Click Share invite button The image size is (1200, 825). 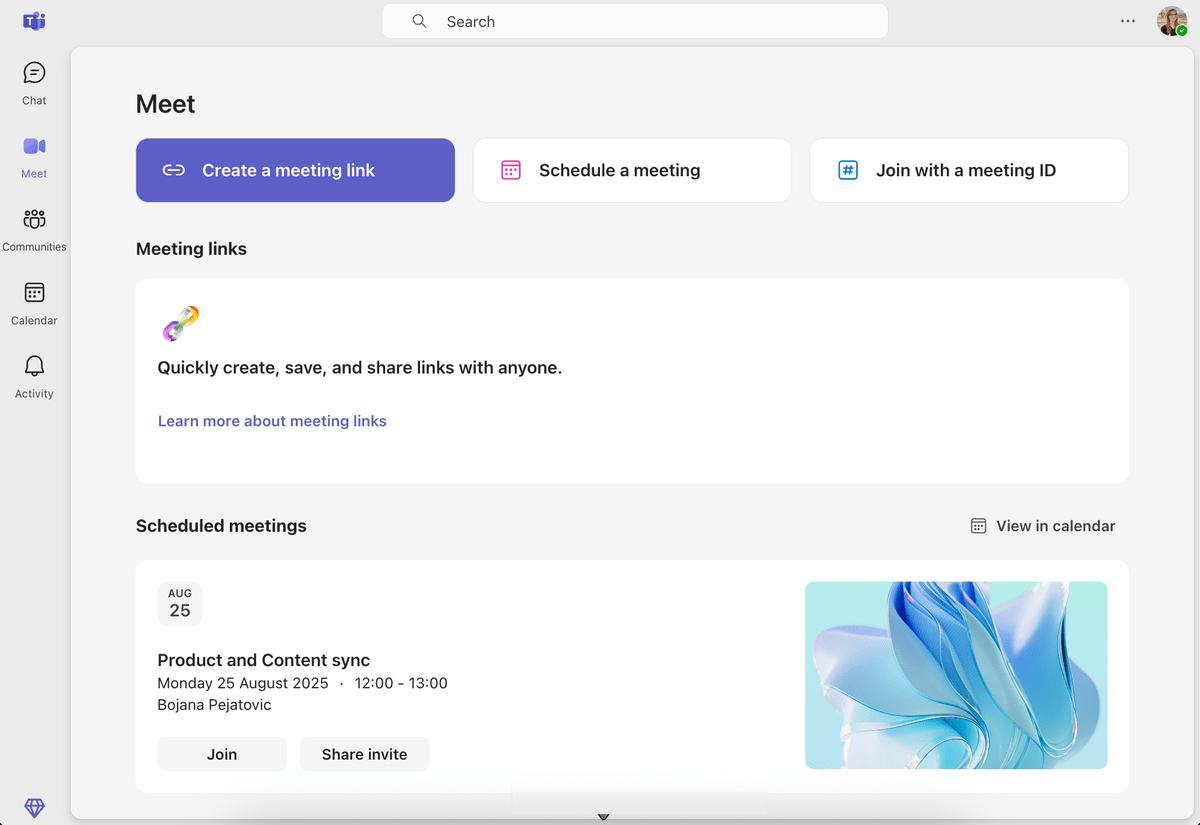pos(364,754)
